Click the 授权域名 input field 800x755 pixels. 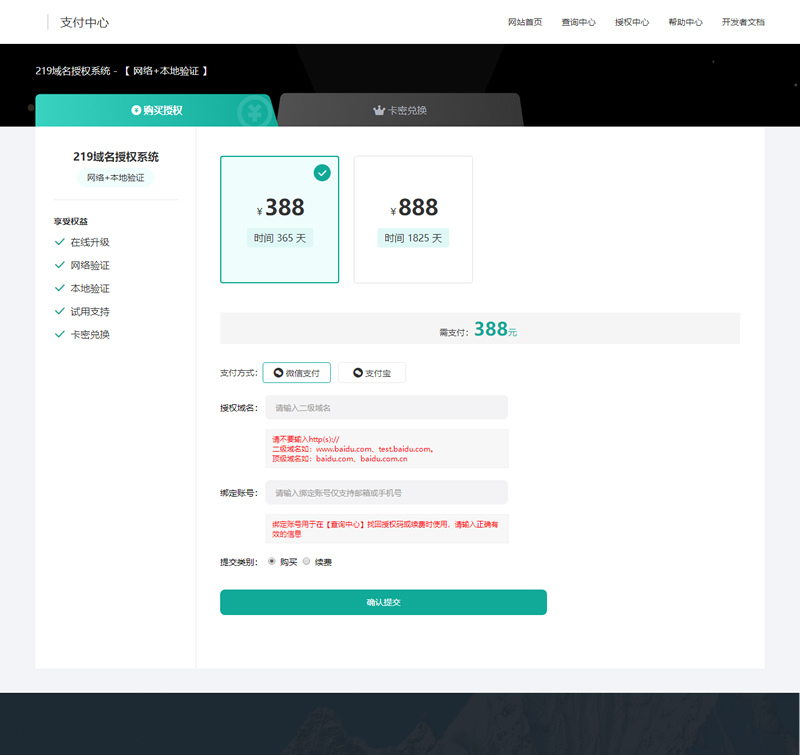(x=385, y=407)
